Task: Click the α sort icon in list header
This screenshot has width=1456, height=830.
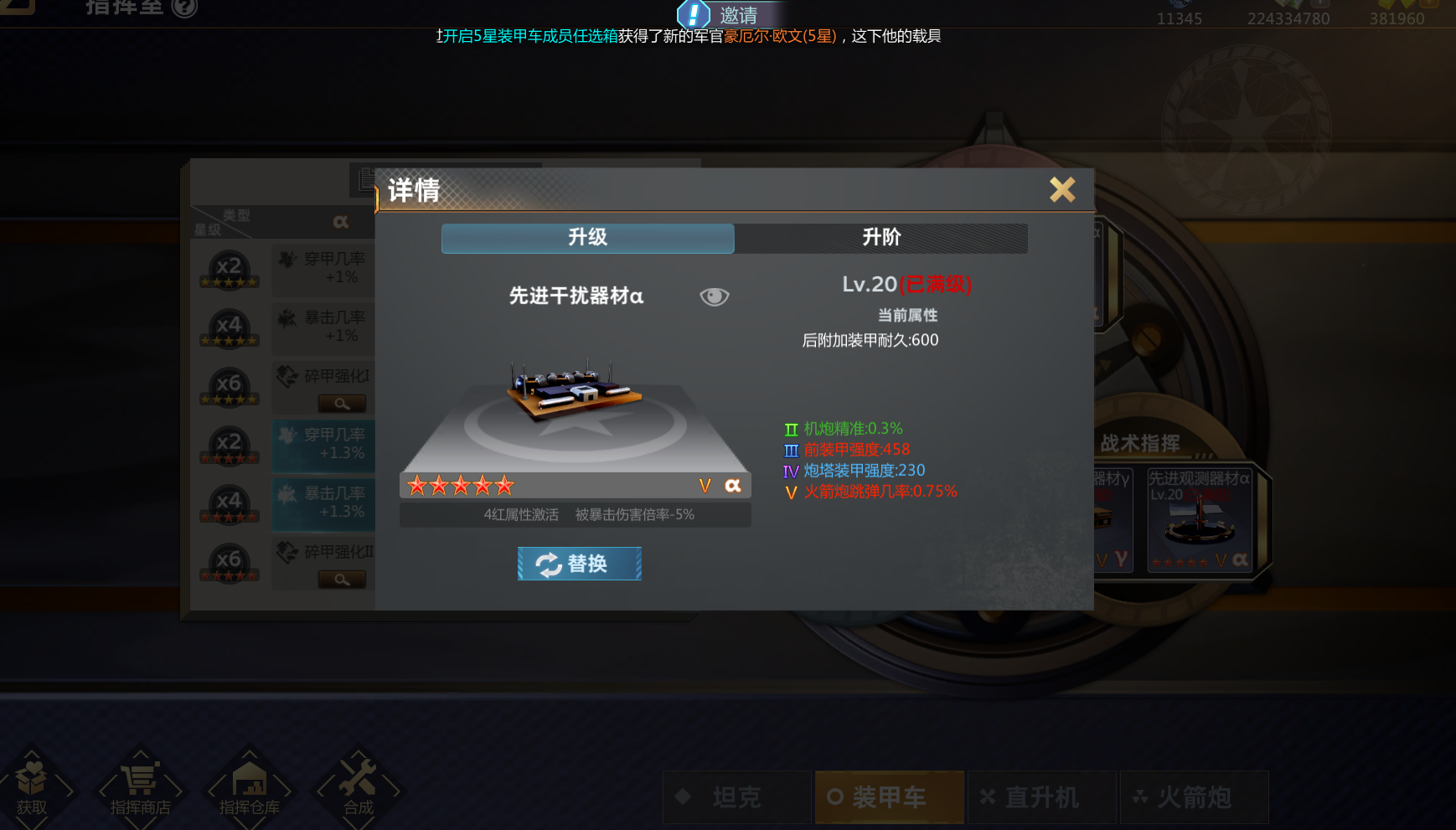Action: point(340,222)
